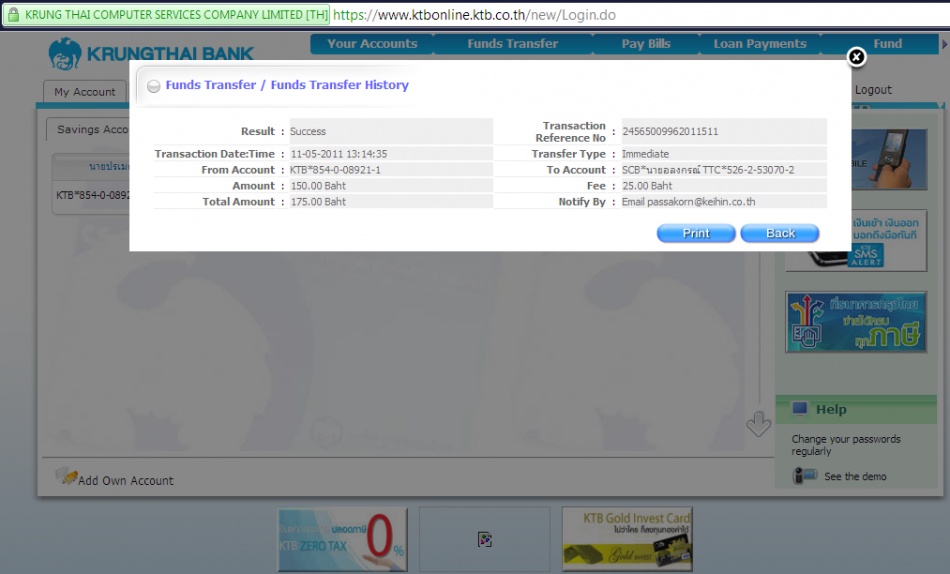Click the round bullet icon beside Funds Transfer title
The height and width of the screenshot is (574, 950).
(x=154, y=86)
